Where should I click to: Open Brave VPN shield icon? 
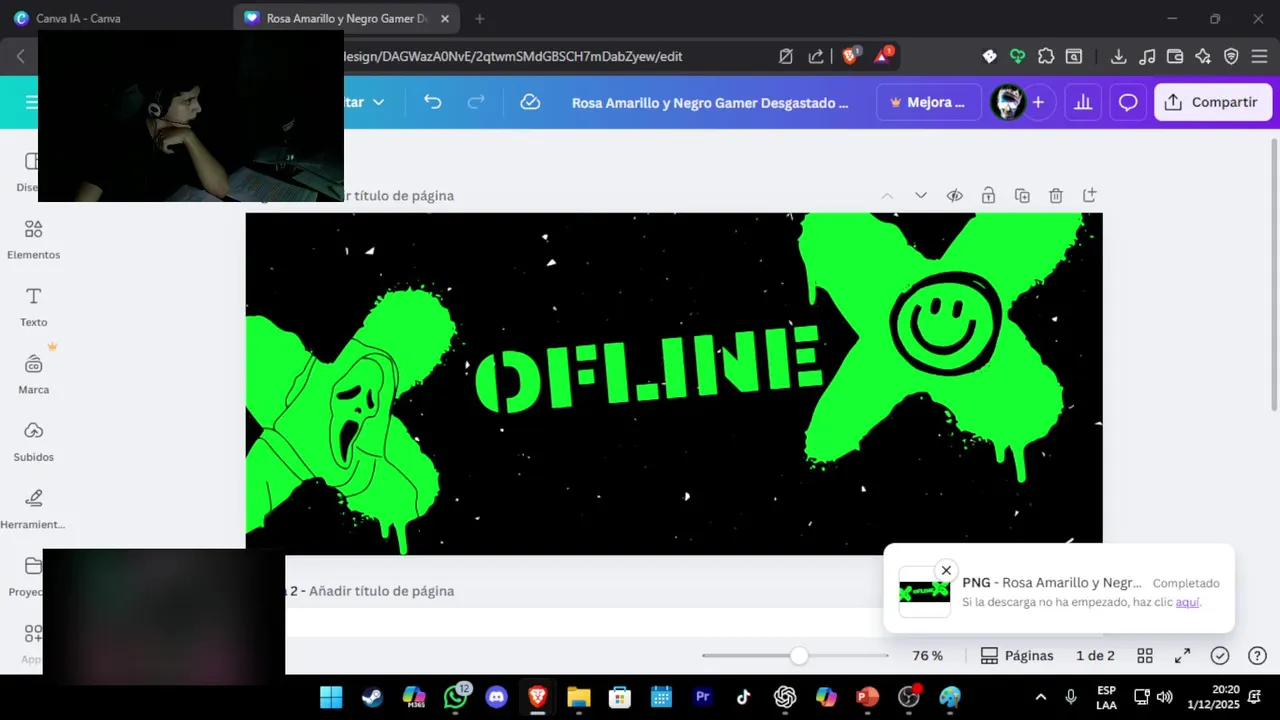(1231, 56)
